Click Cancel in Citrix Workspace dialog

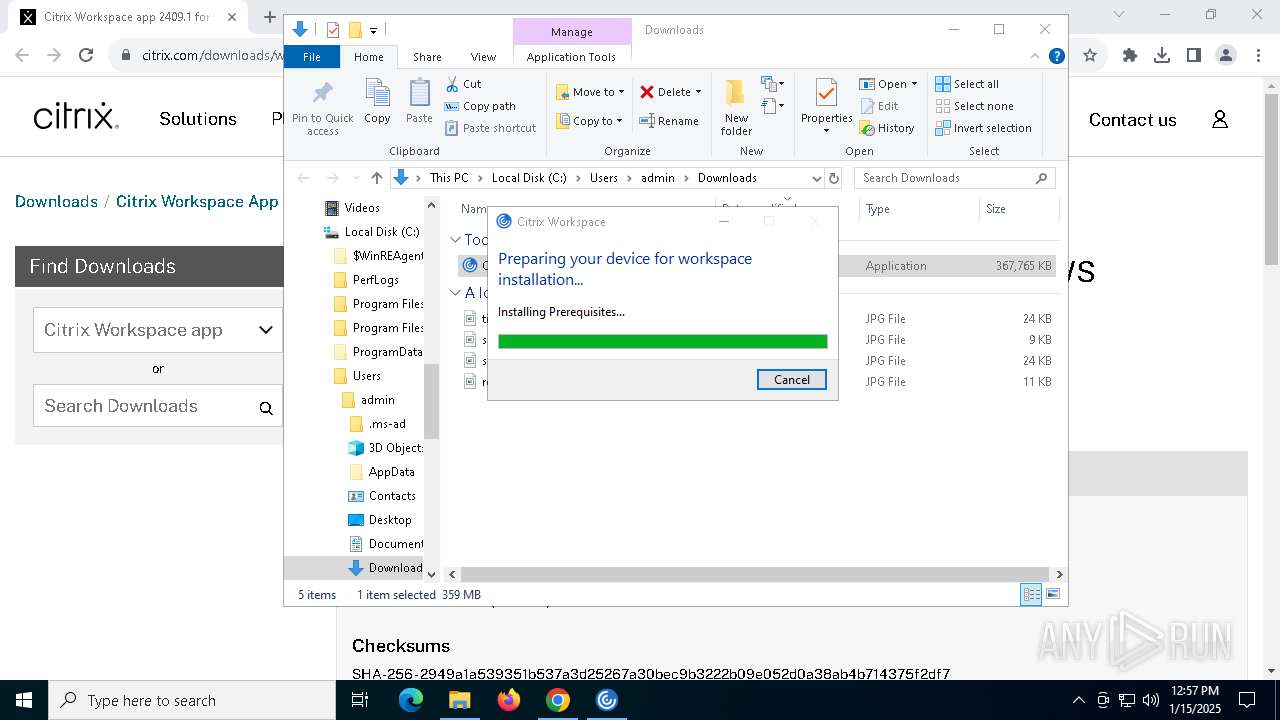[792, 380]
